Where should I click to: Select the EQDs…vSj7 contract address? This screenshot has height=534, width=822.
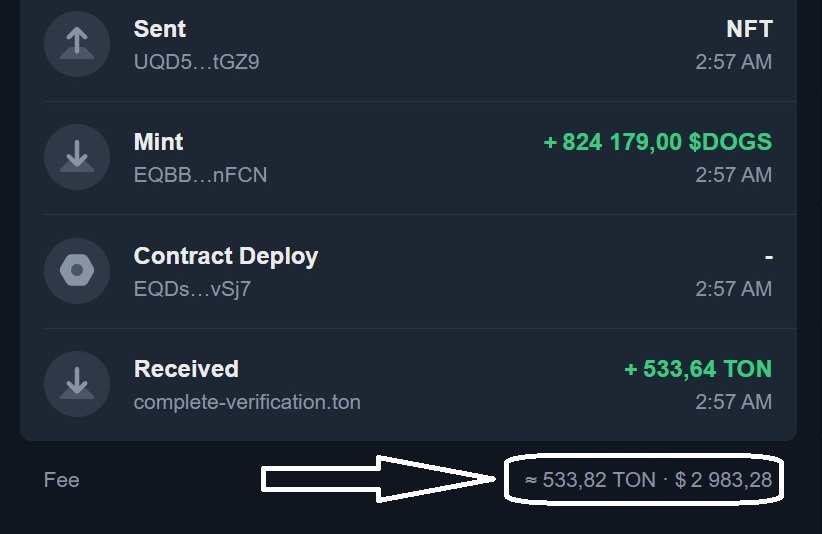(192, 289)
